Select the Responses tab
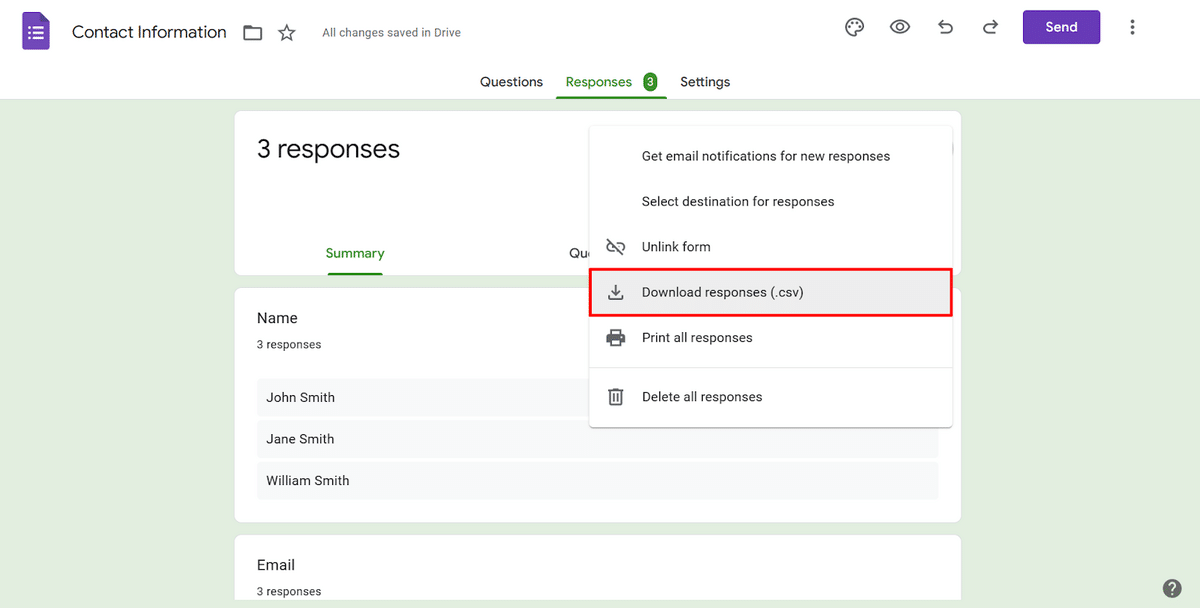 pos(599,82)
